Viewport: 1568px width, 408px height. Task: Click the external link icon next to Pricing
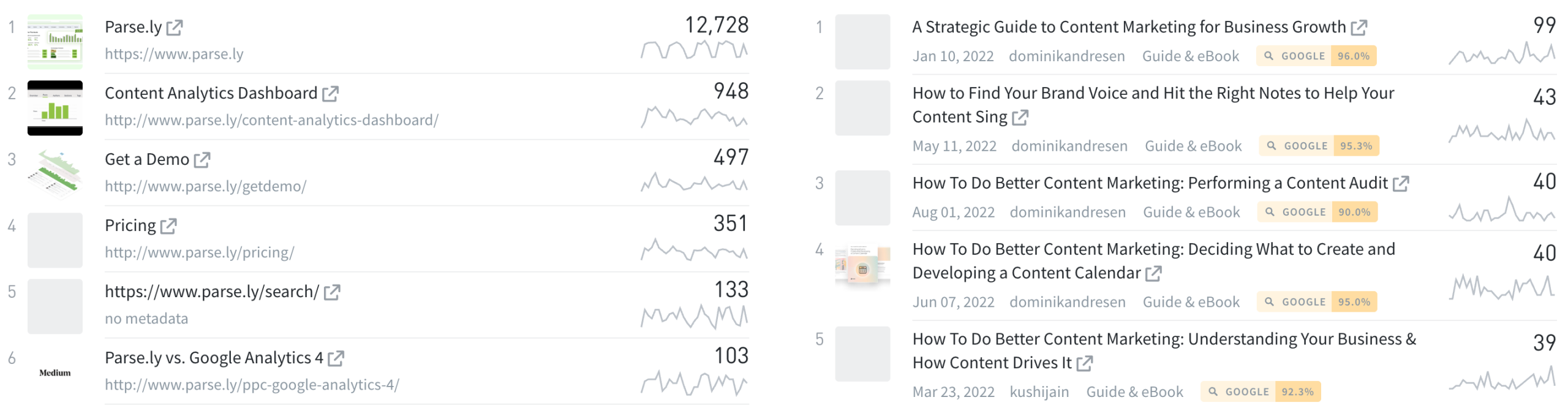168,226
